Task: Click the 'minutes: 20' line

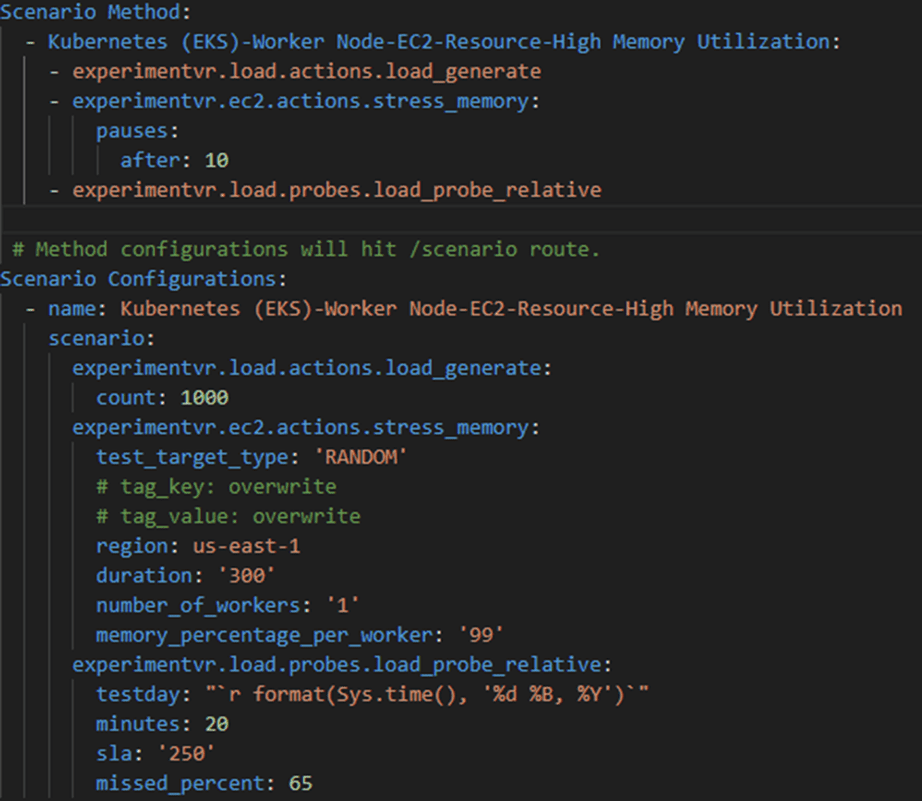Action: tap(162, 725)
